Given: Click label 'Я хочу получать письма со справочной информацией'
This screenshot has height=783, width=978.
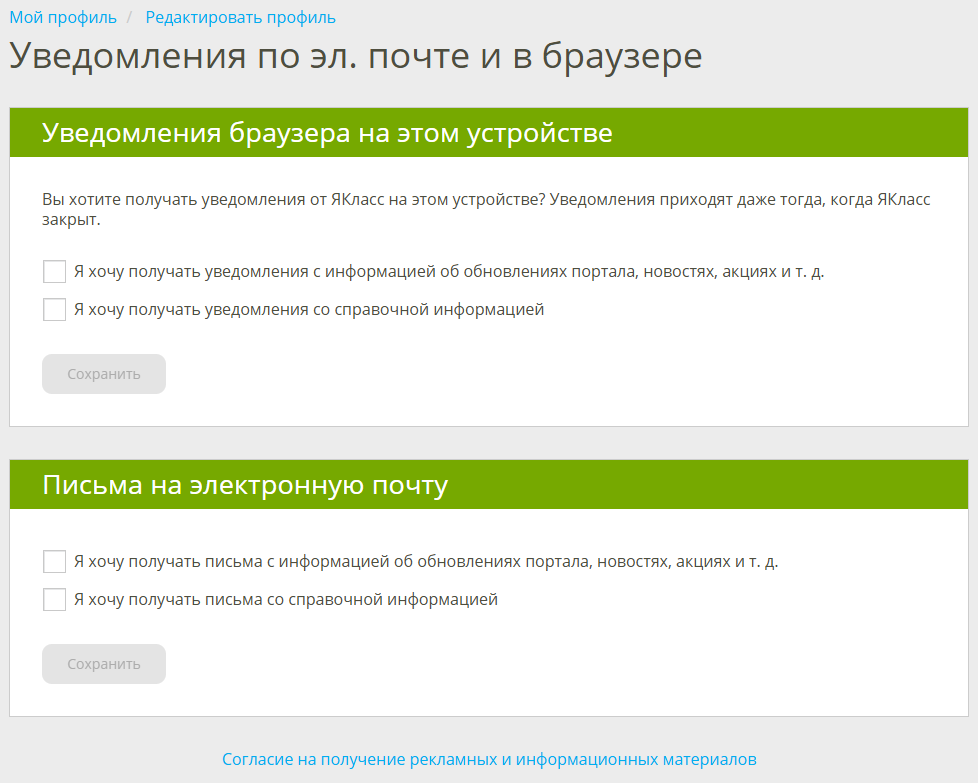Looking at the screenshot, I should click(x=286, y=600).
